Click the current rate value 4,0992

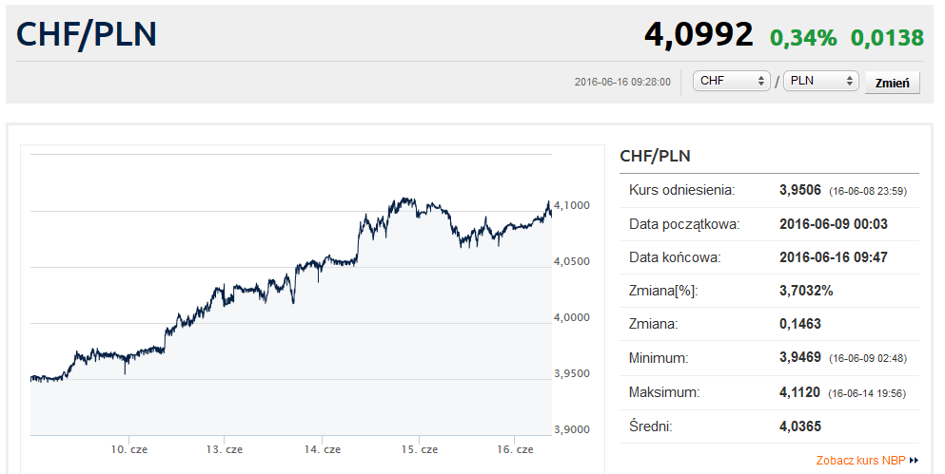click(x=698, y=36)
